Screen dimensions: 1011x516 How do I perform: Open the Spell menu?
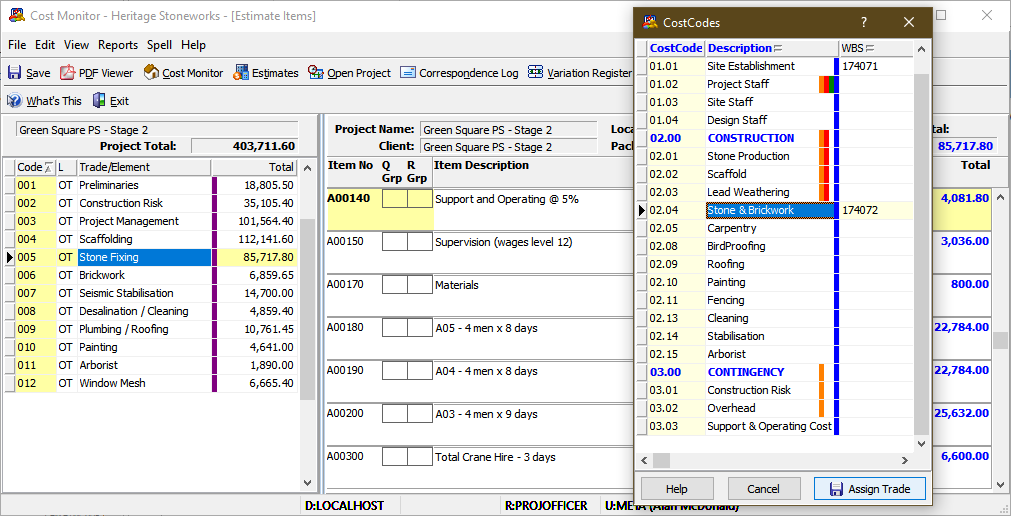pos(159,45)
